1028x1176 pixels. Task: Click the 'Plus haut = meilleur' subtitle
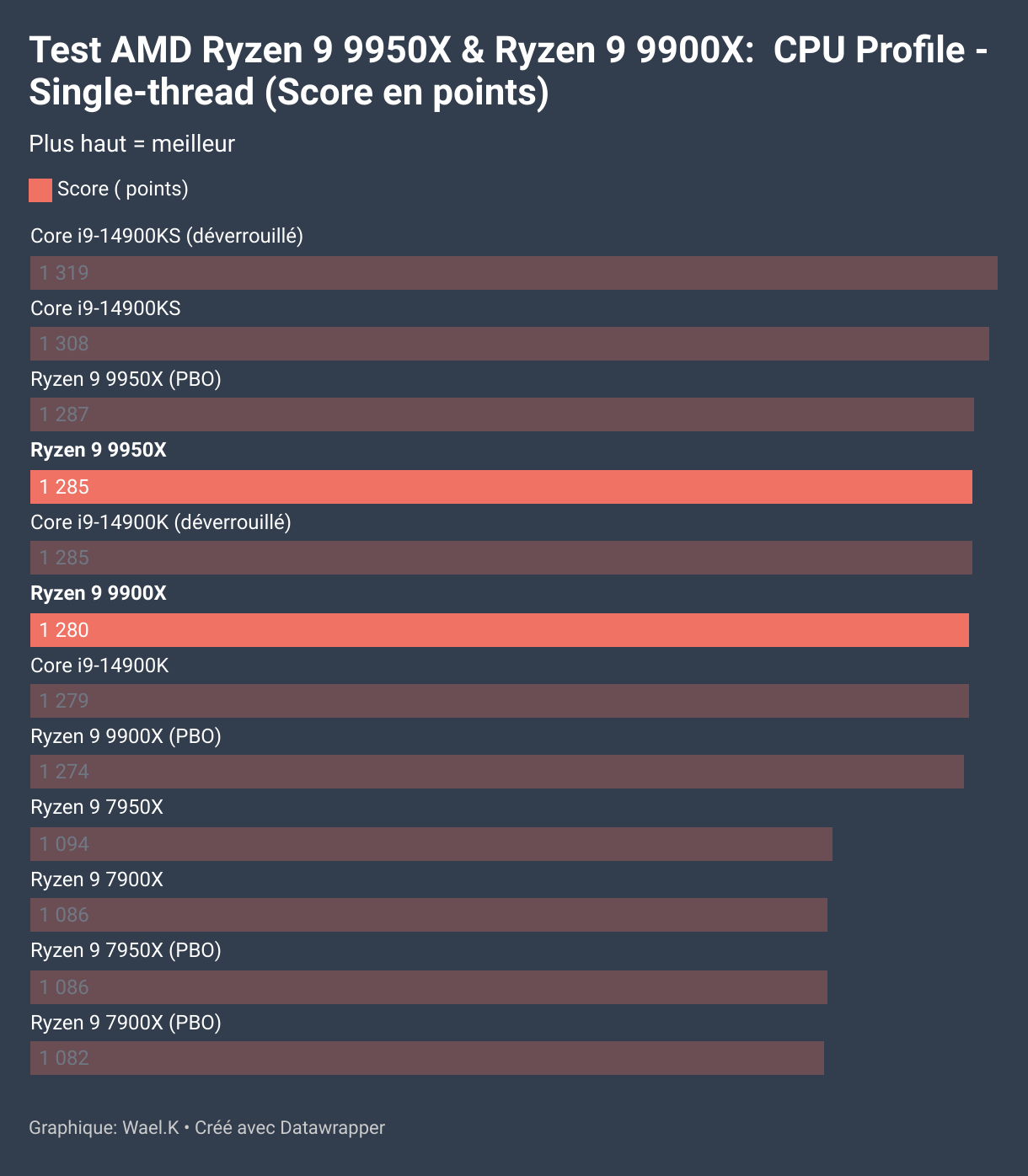131,144
